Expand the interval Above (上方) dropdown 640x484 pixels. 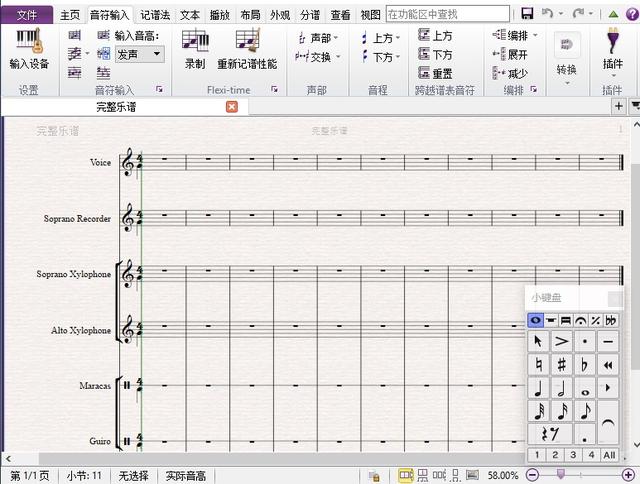[x=398, y=38]
